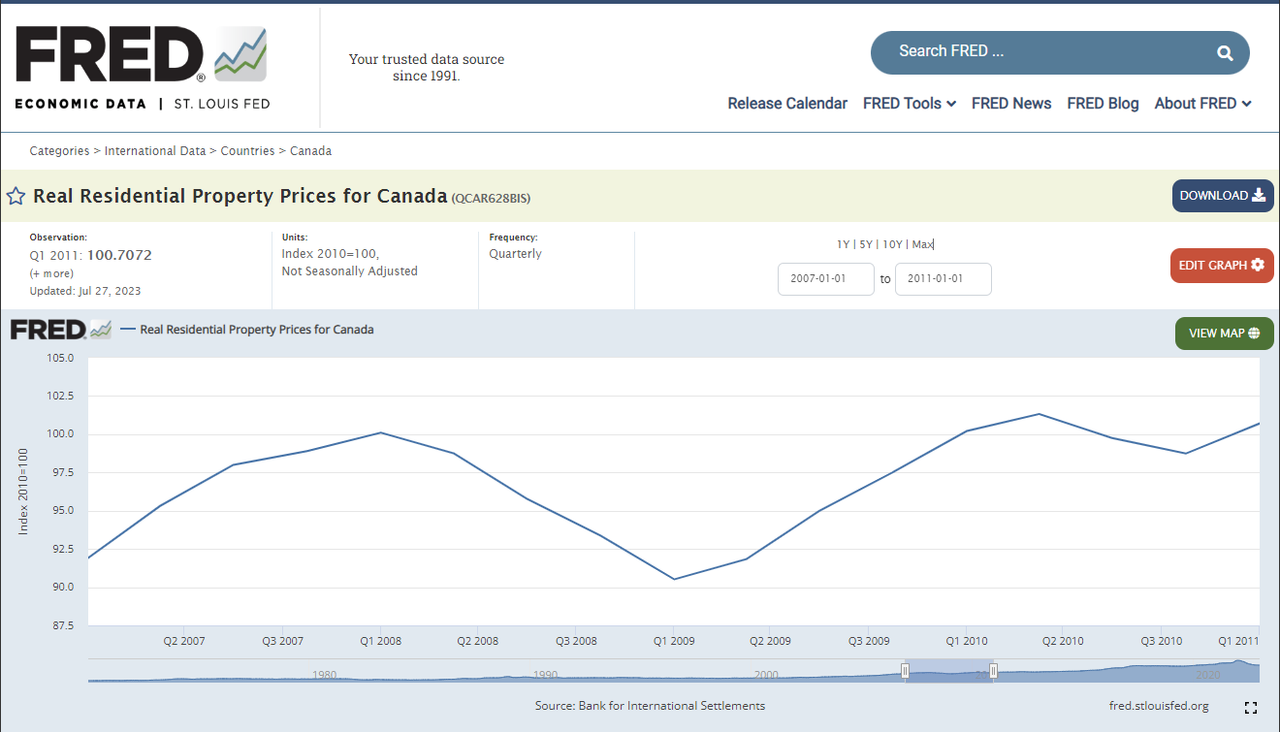Click the highlighted span of the range navigator

(949, 671)
